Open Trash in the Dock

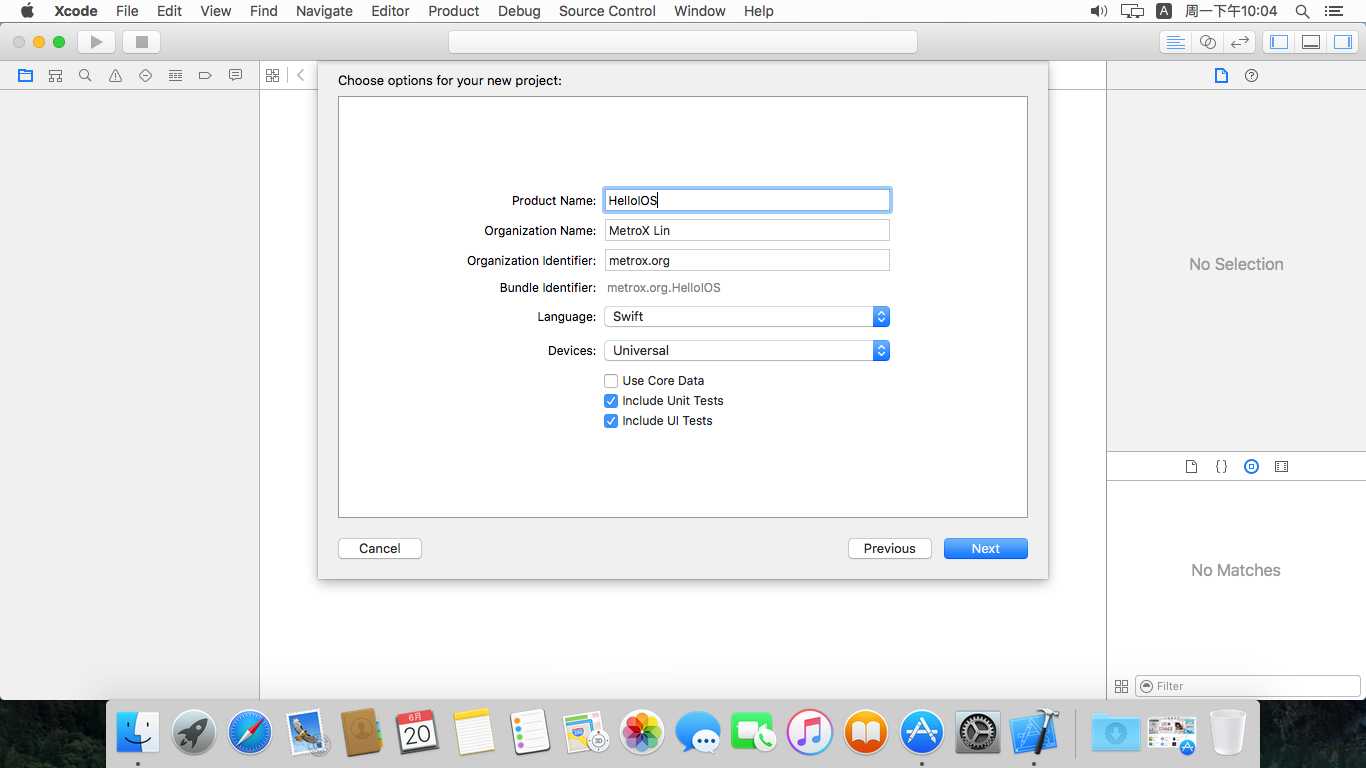(1228, 733)
